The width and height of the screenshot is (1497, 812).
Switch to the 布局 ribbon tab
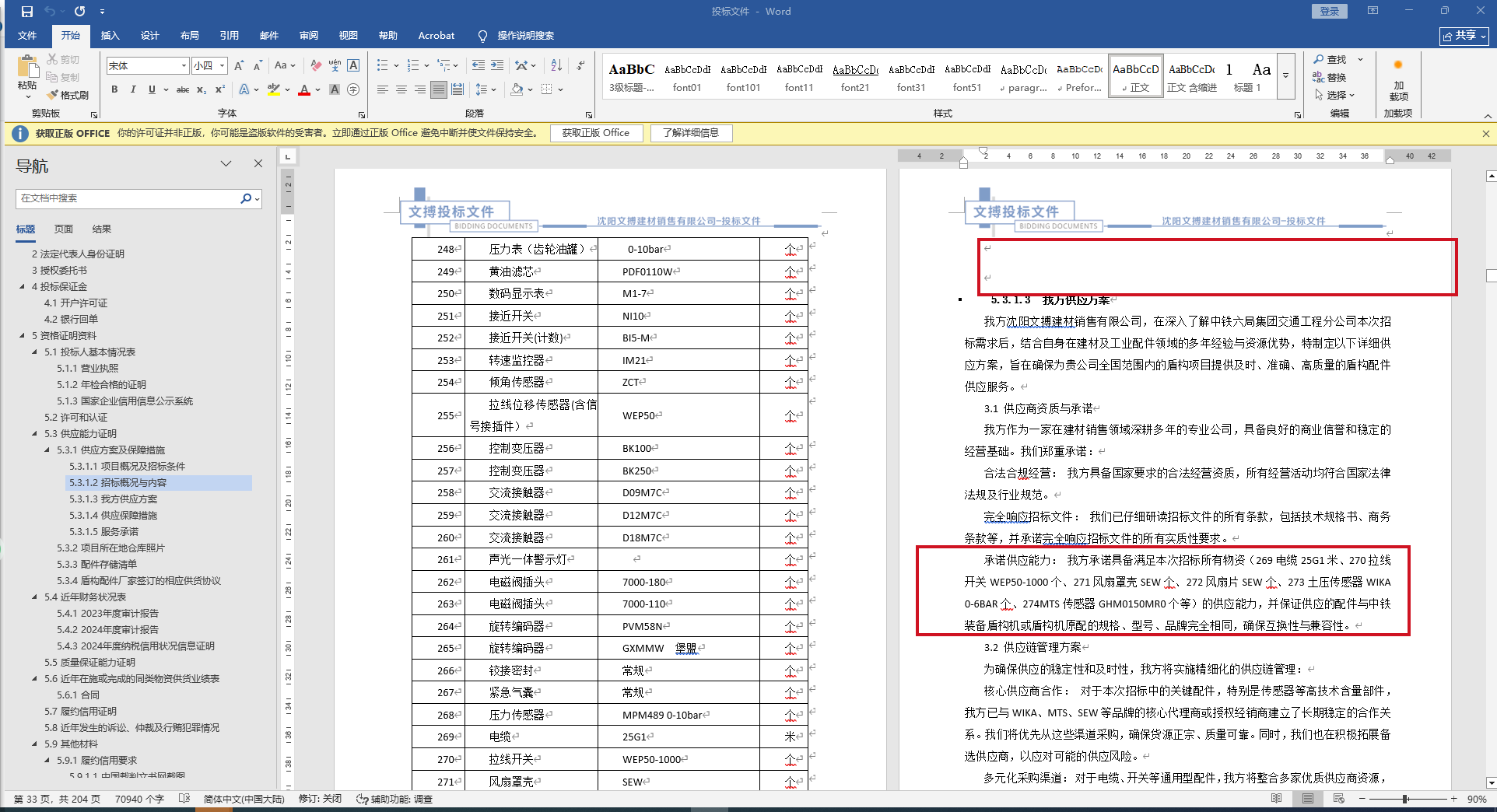click(x=190, y=36)
